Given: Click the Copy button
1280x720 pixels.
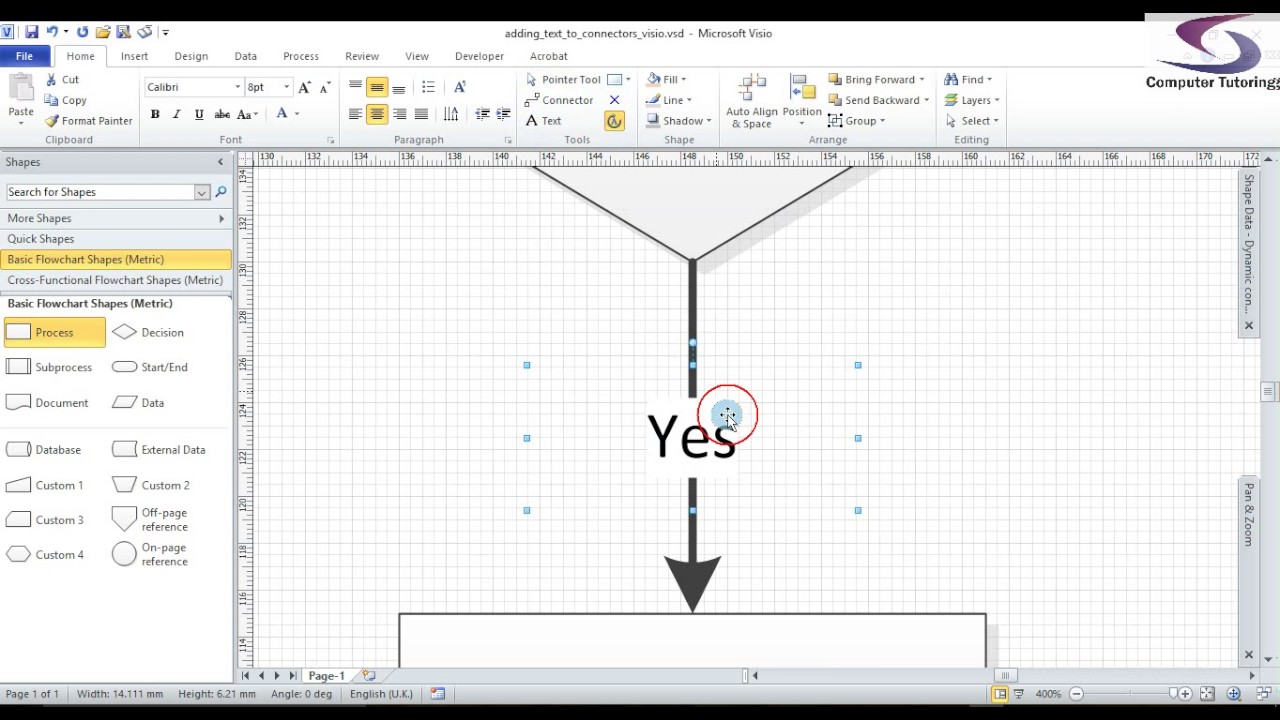Looking at the screenshot, I should point(66,100).
